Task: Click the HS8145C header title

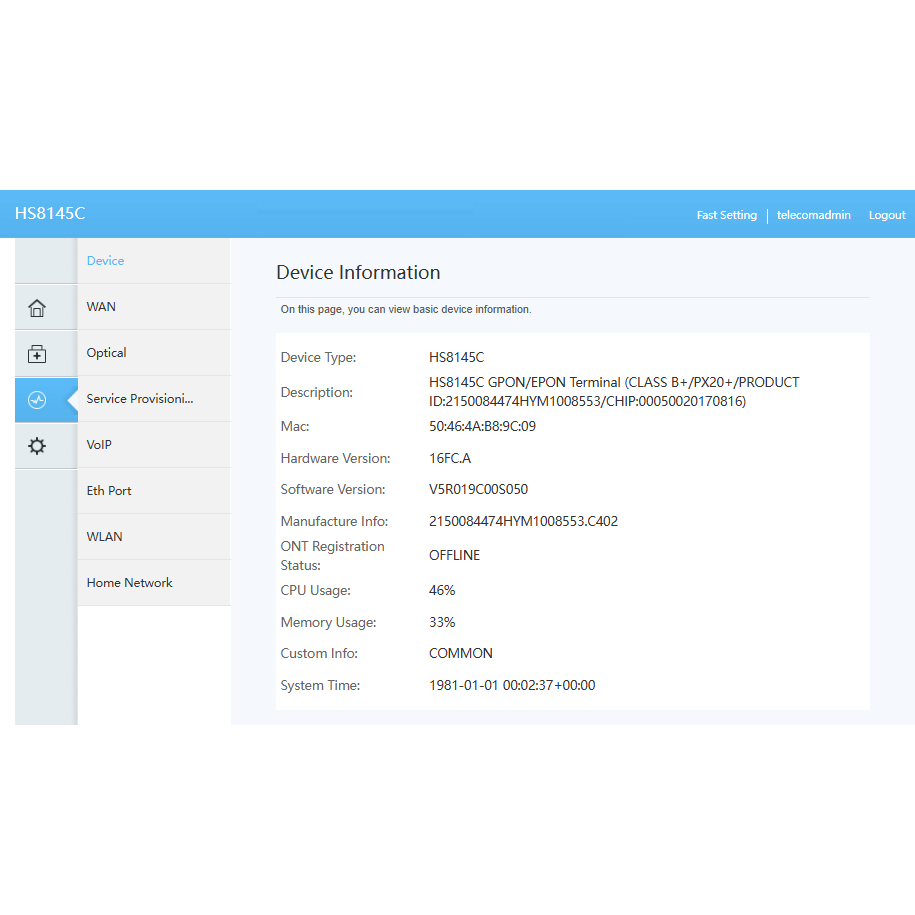Action: [50, 214]
